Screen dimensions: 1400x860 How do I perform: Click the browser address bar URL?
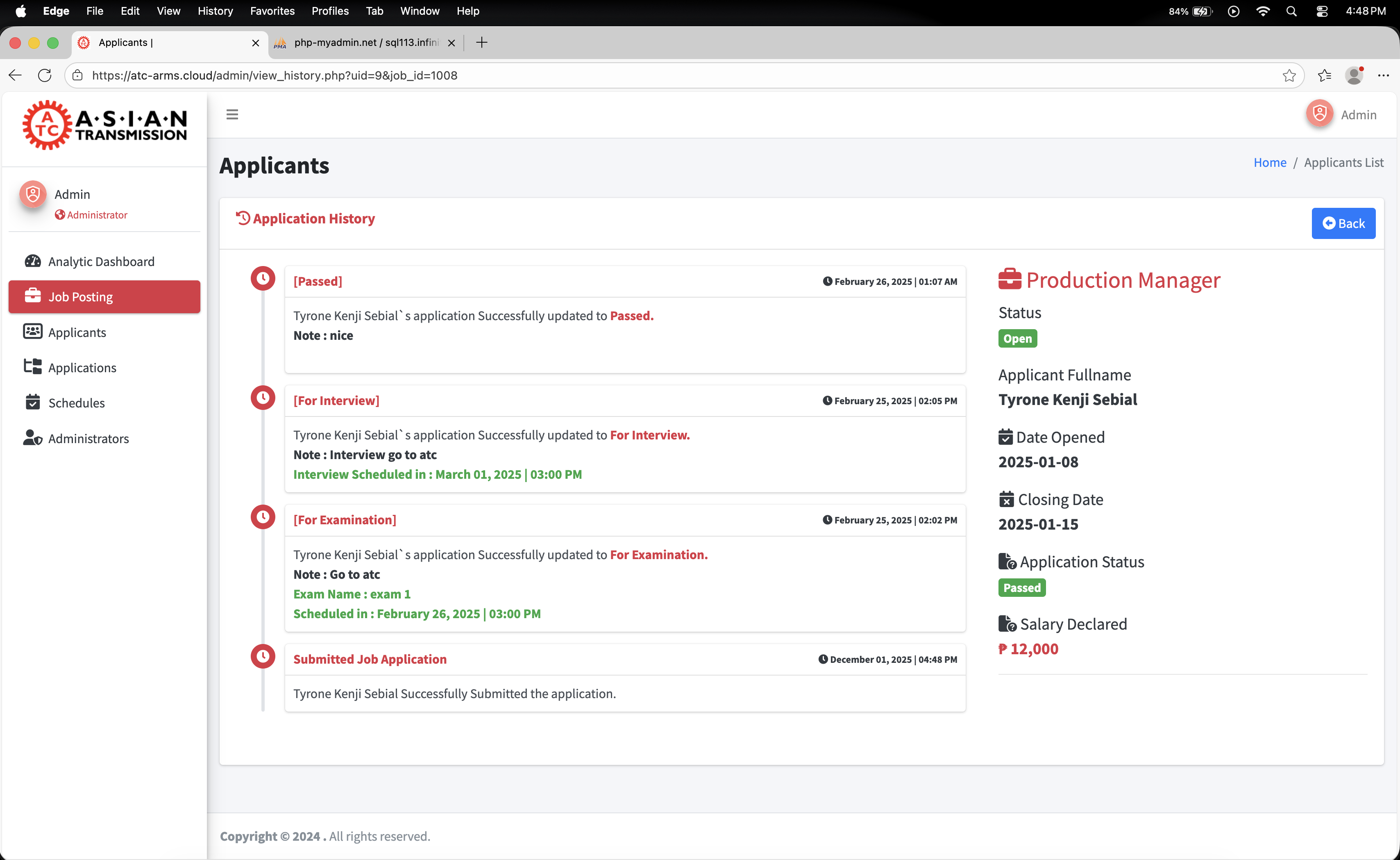275,76
